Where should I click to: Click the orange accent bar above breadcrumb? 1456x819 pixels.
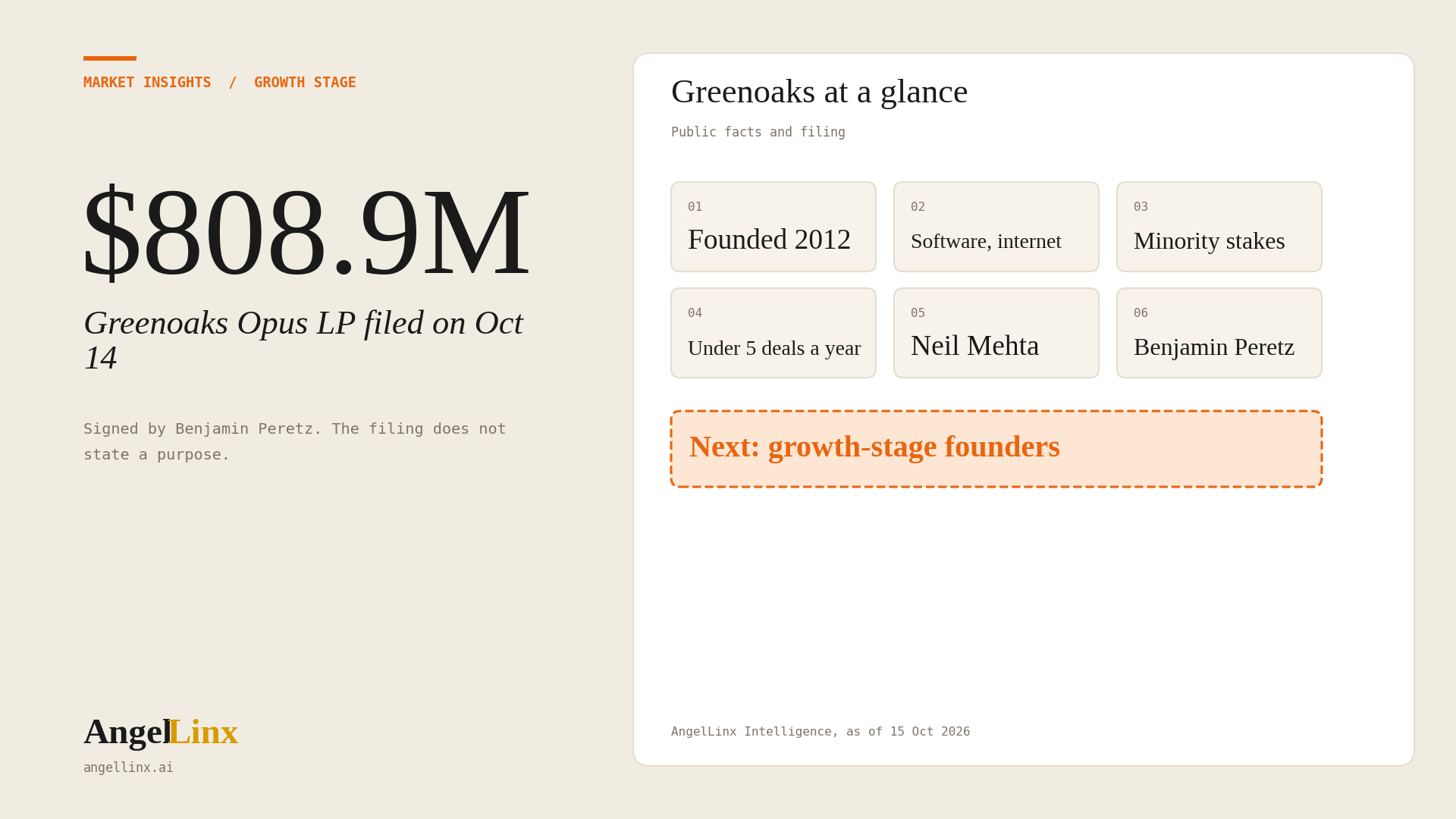[x=110, y=58]
